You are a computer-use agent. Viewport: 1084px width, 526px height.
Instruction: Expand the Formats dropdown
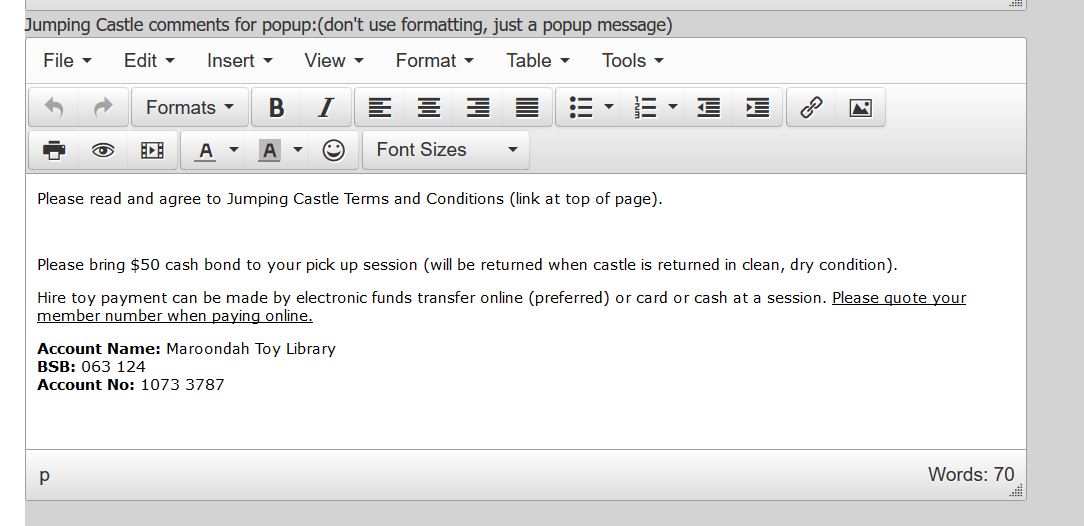(x=190, y=108)
